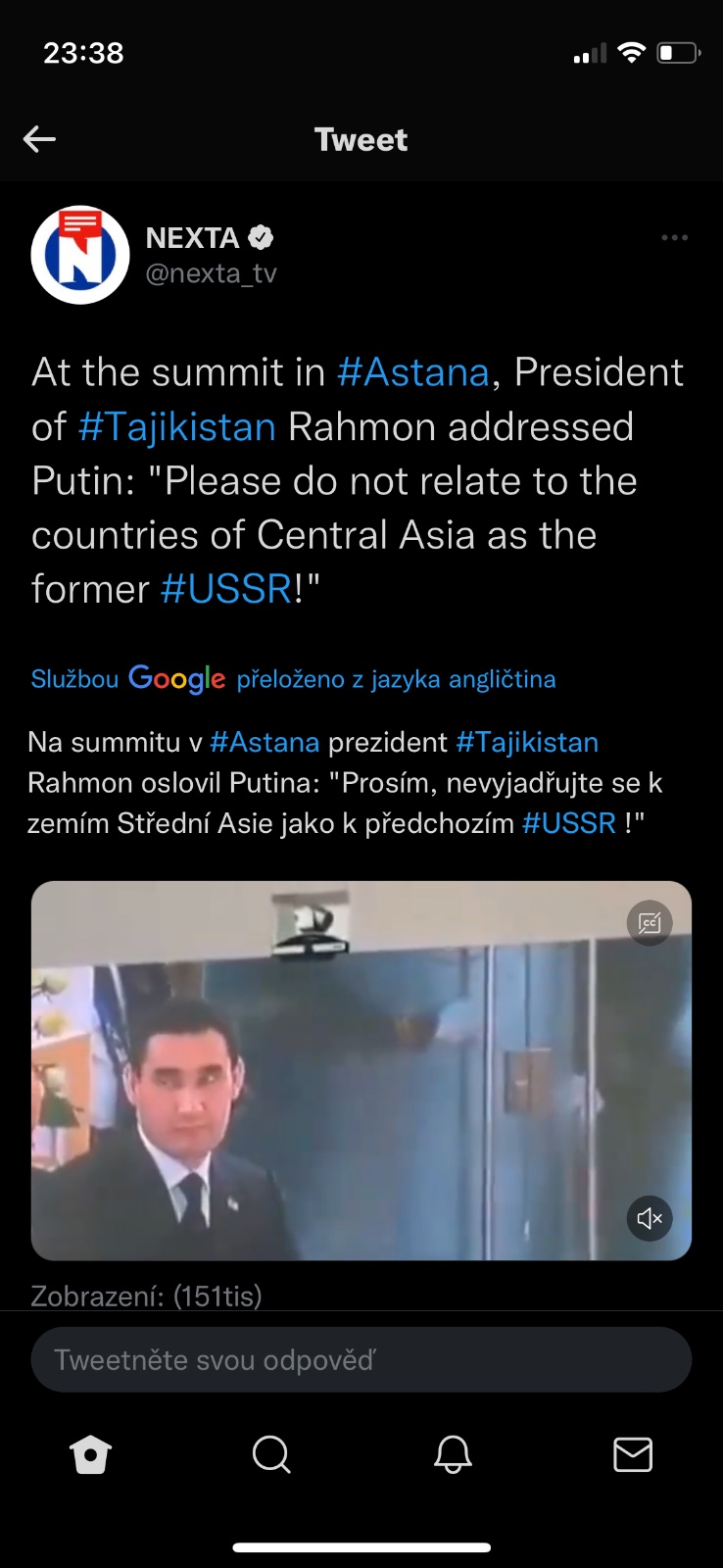The width and height of the screenshot is (723, 1568).
Task: Toggle video captions with CC icon
Action: tap(650, 922)
